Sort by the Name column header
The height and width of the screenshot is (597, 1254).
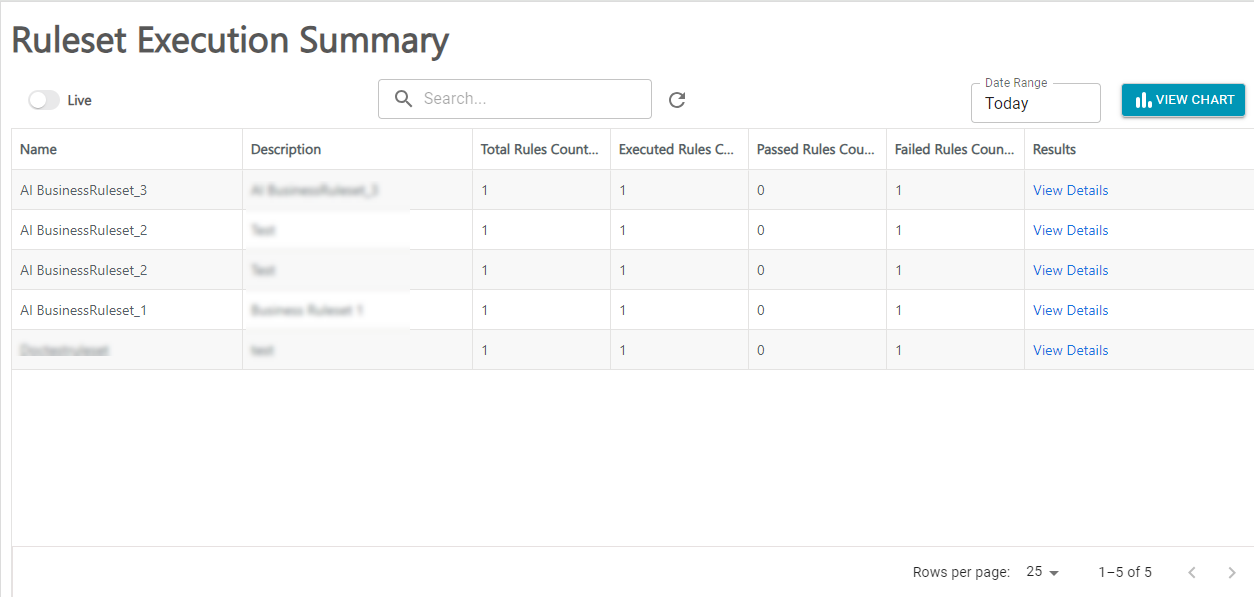39,149
